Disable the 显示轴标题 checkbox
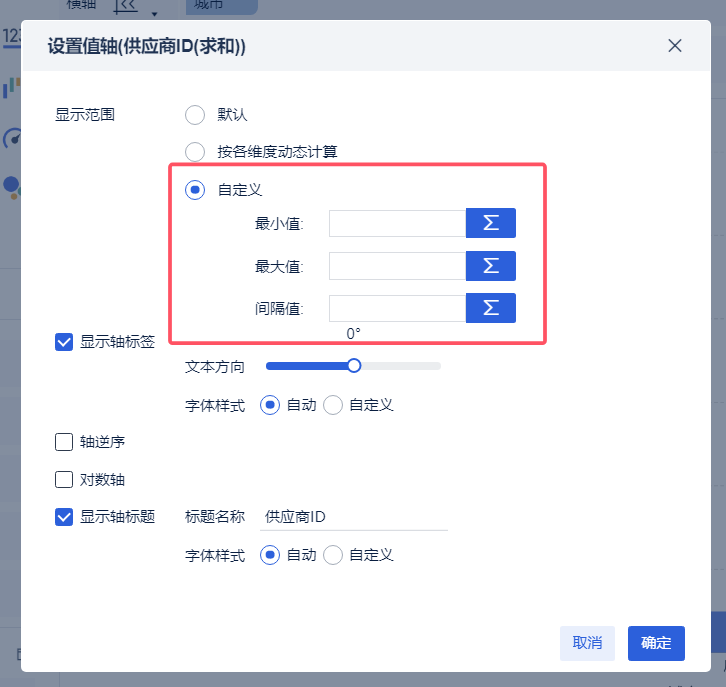The image size is (726, 687). pyautogui.click(x=64, y=517)
